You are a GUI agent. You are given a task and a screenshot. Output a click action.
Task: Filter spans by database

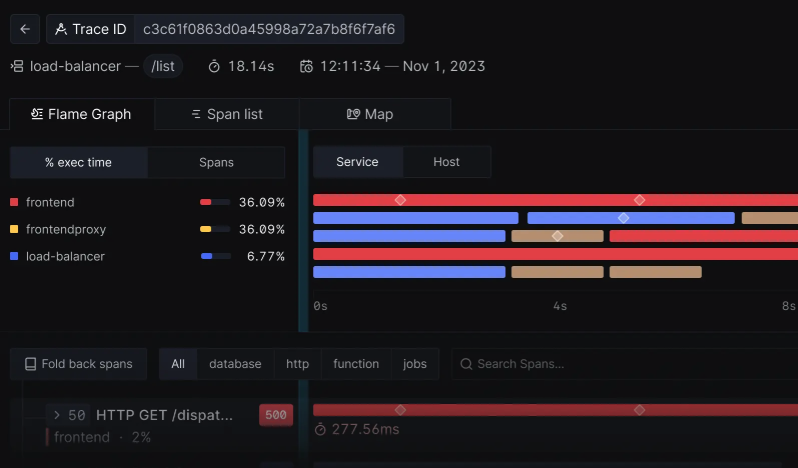[x=235, y=364]
